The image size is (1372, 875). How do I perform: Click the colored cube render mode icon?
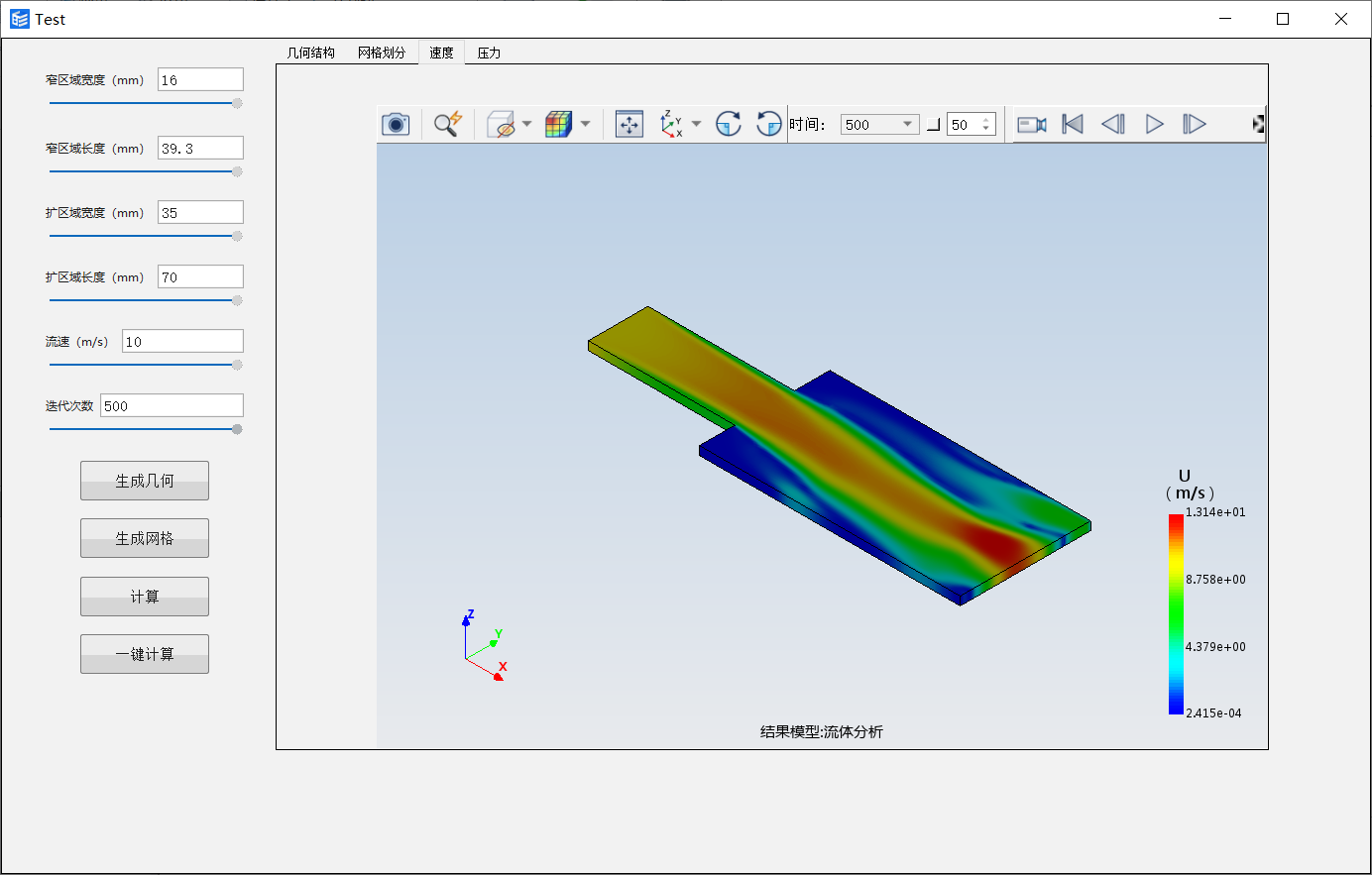559,124
